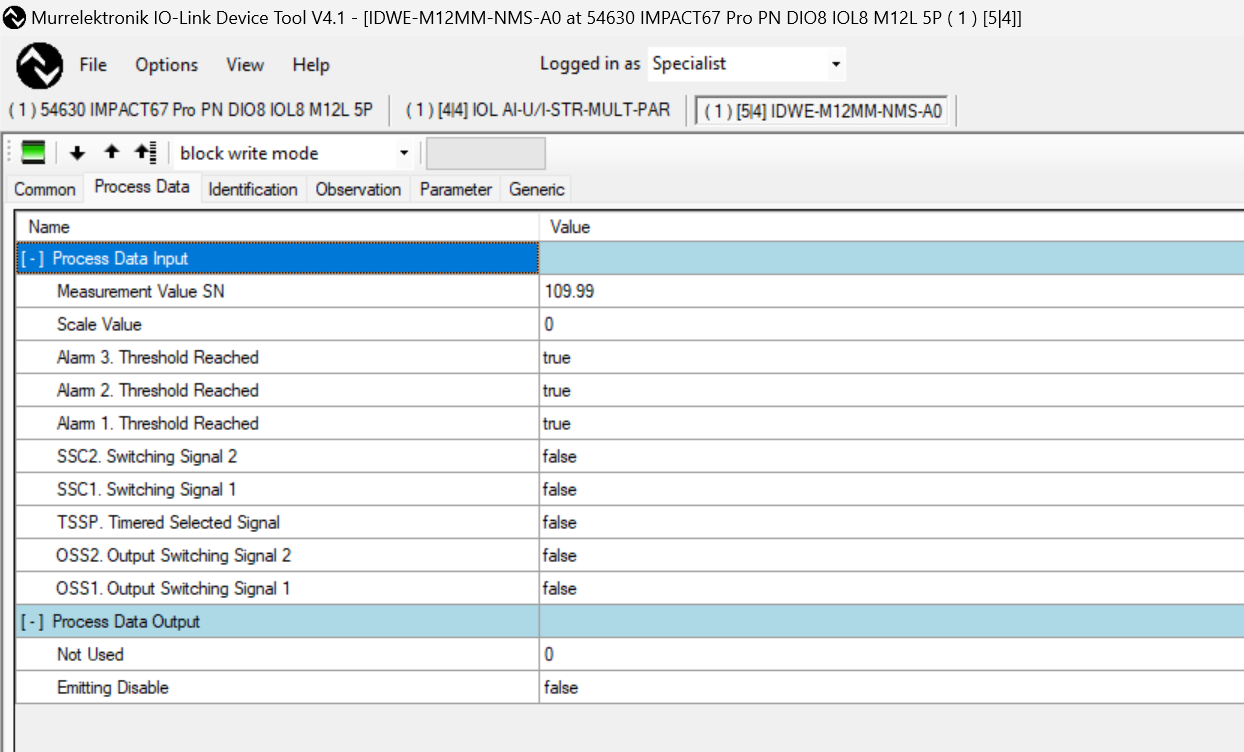This screenshot has width=1244, height=752.
Task: Click the false value of OSS1
Action: (560, 589)
